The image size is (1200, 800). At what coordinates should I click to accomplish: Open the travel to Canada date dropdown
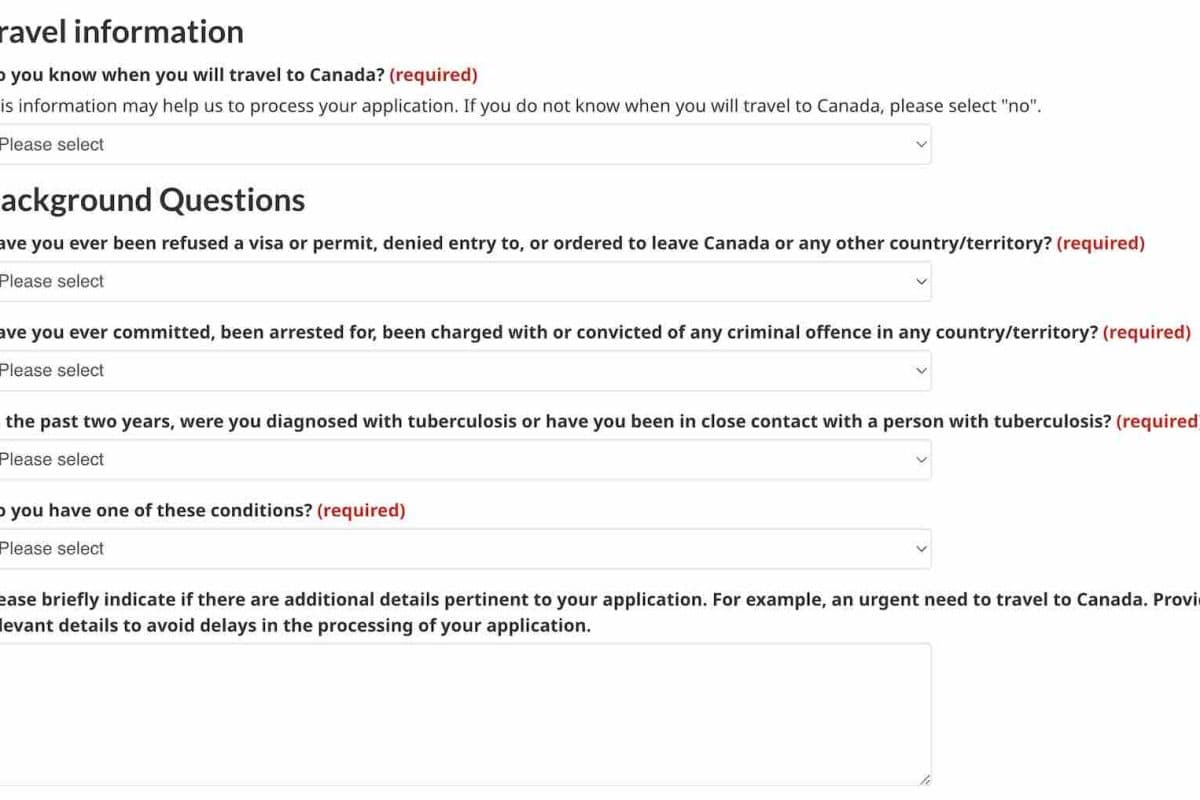pyautogui.click(x=460, y=144)
